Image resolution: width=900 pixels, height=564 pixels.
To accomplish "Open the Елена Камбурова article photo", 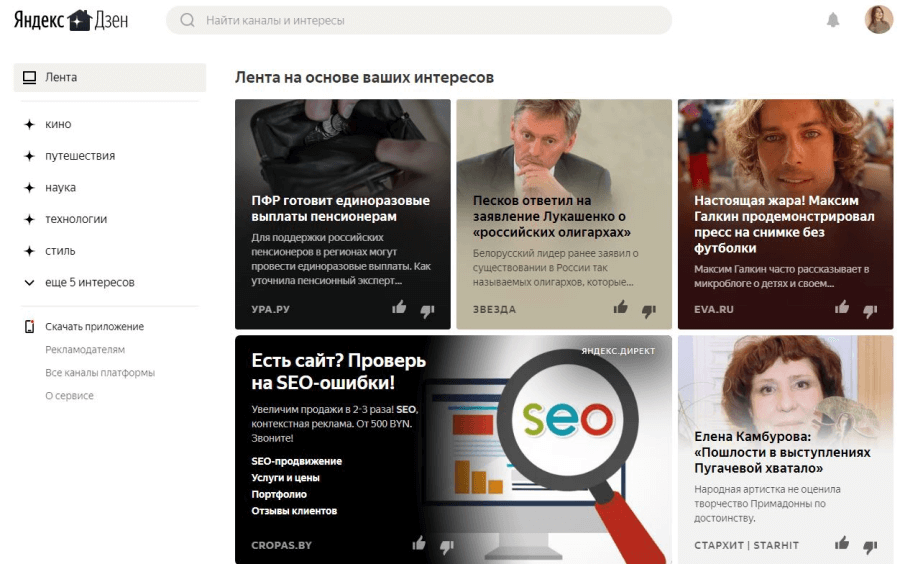I will 785,382.
